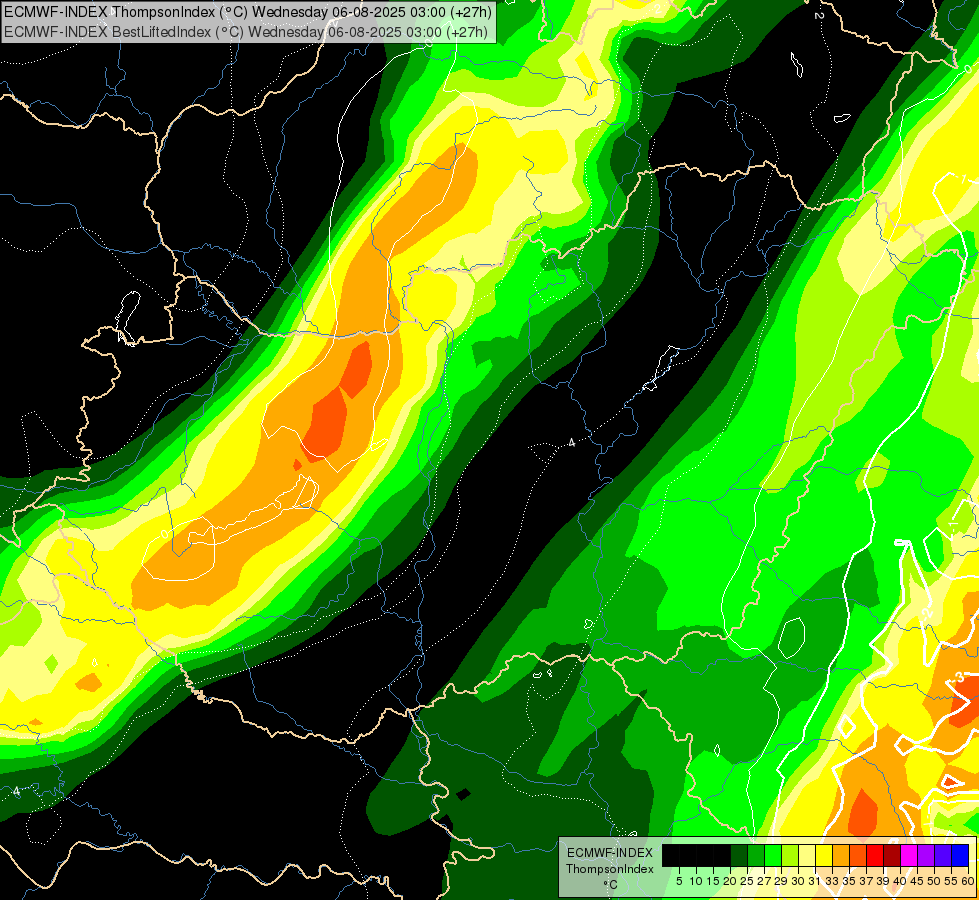Image resolution: width=979 pixels, height=900 pixels.
Task: Click the legend tick value '15'
Action: tap(714, 881)
